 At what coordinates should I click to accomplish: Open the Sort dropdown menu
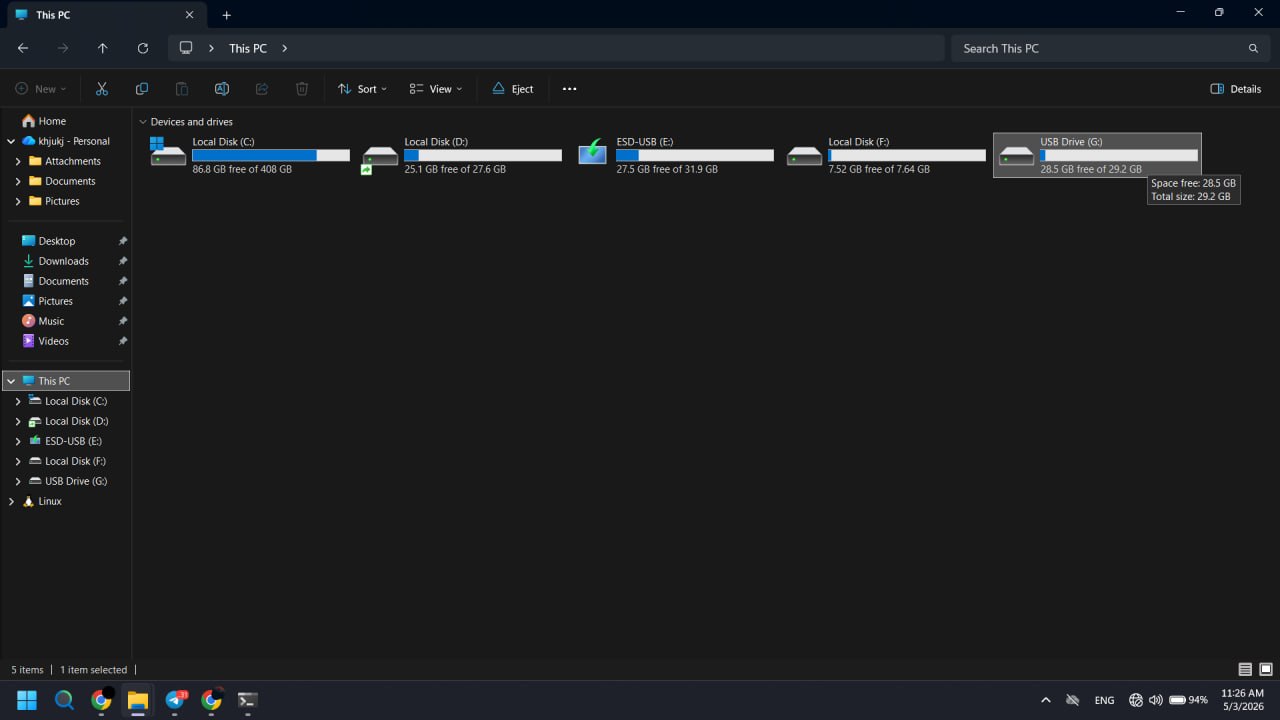[x=362, y=89]
